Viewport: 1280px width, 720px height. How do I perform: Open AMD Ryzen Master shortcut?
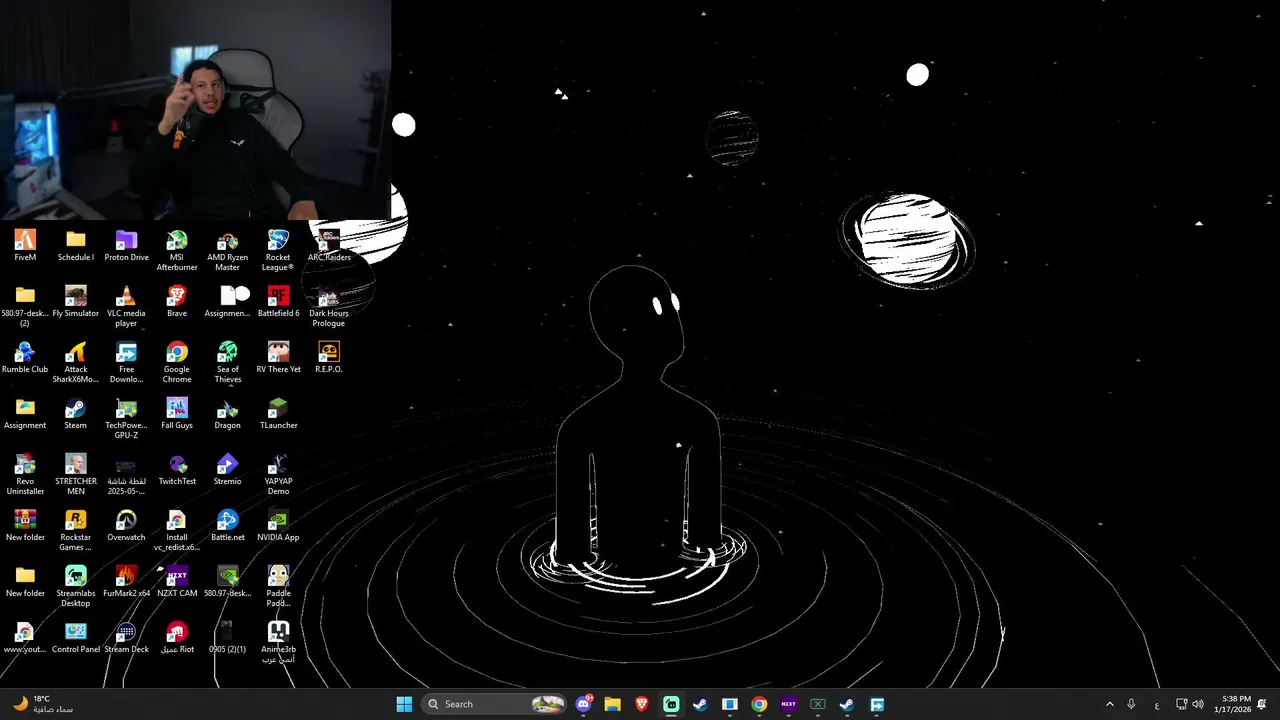pos(228,251)
